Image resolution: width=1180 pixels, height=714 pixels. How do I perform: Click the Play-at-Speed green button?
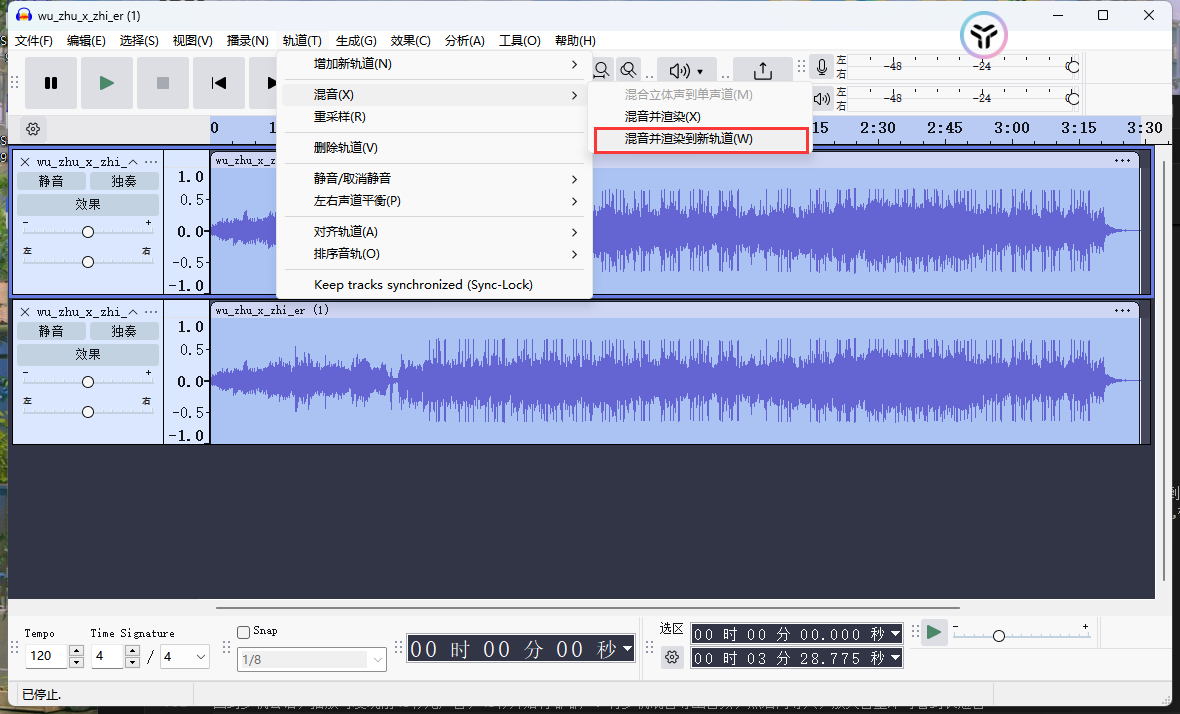point(933,632)
